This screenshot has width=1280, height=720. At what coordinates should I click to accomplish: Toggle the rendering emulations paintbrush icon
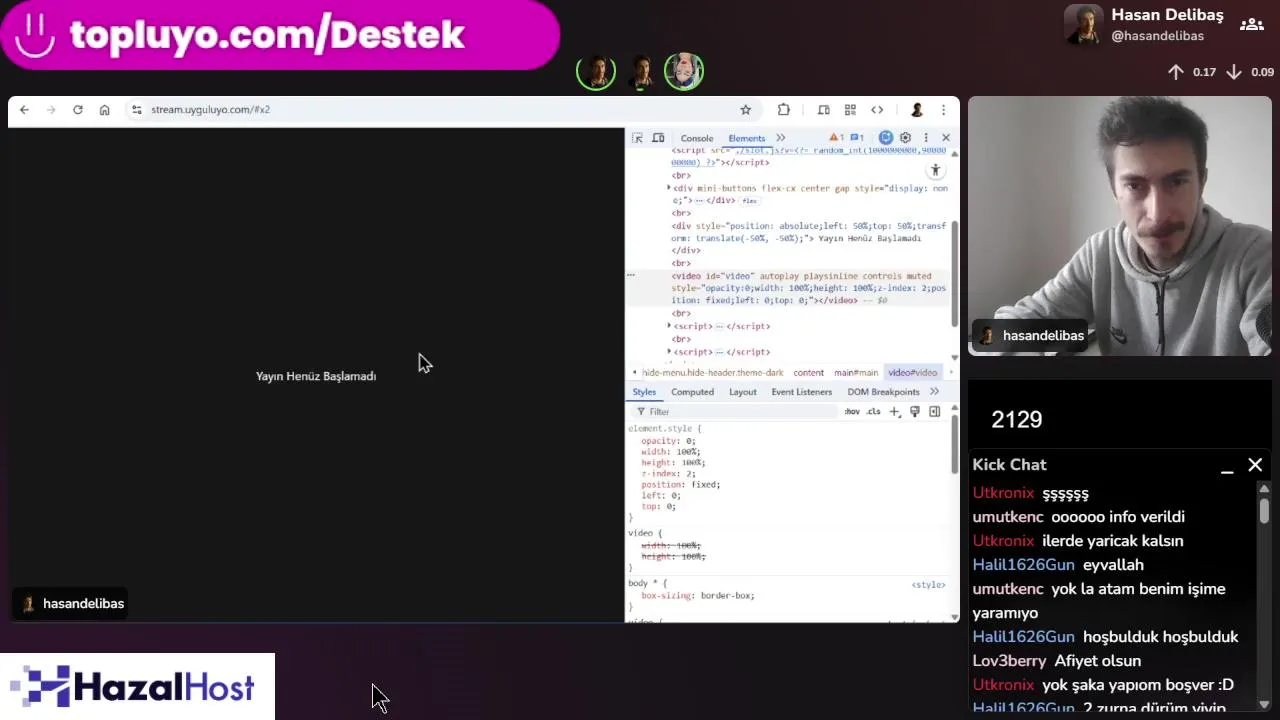click(x=915, y=412)
